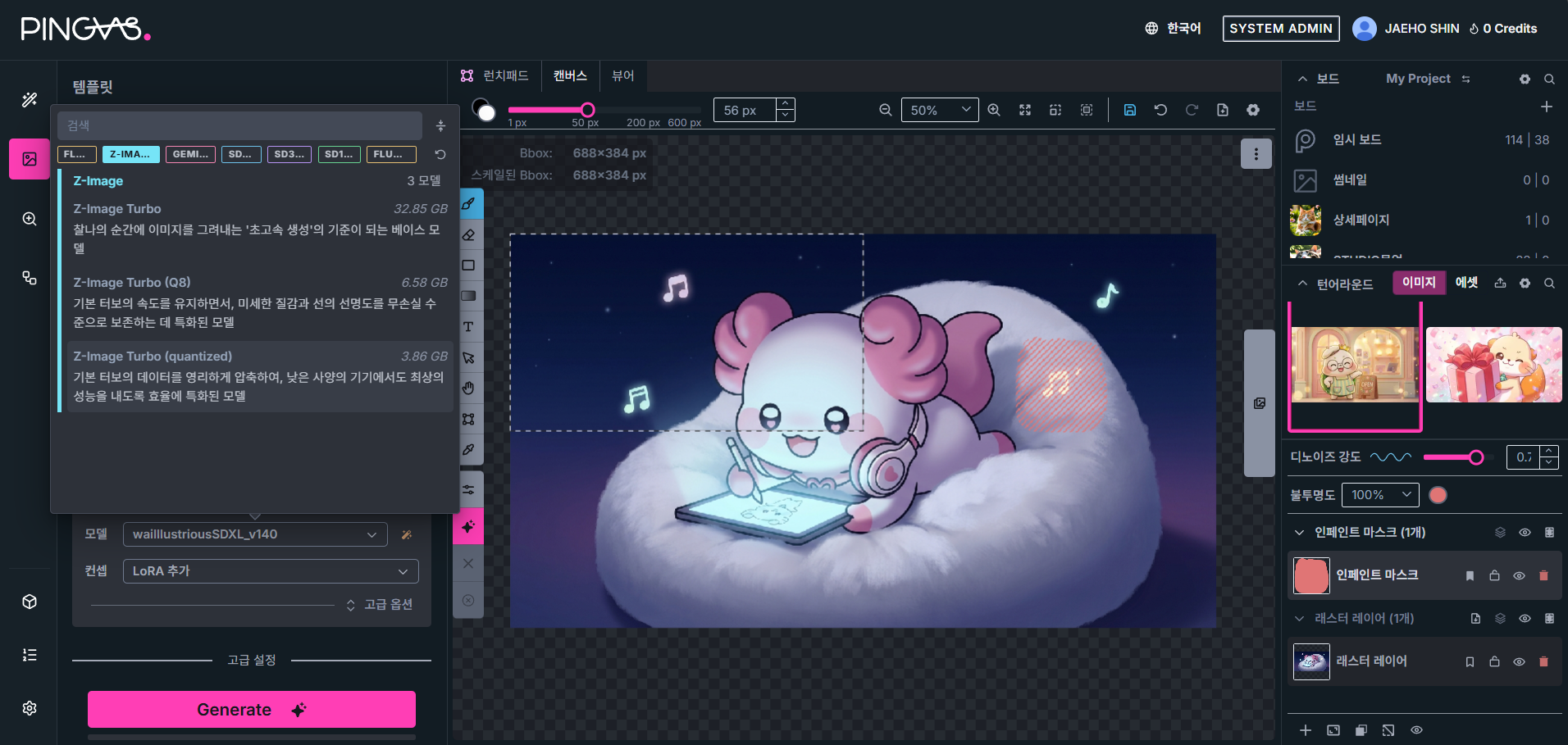1568x745 pixels.
Task: Expand the 고급 옵션 section
Action: click(380, 605)
